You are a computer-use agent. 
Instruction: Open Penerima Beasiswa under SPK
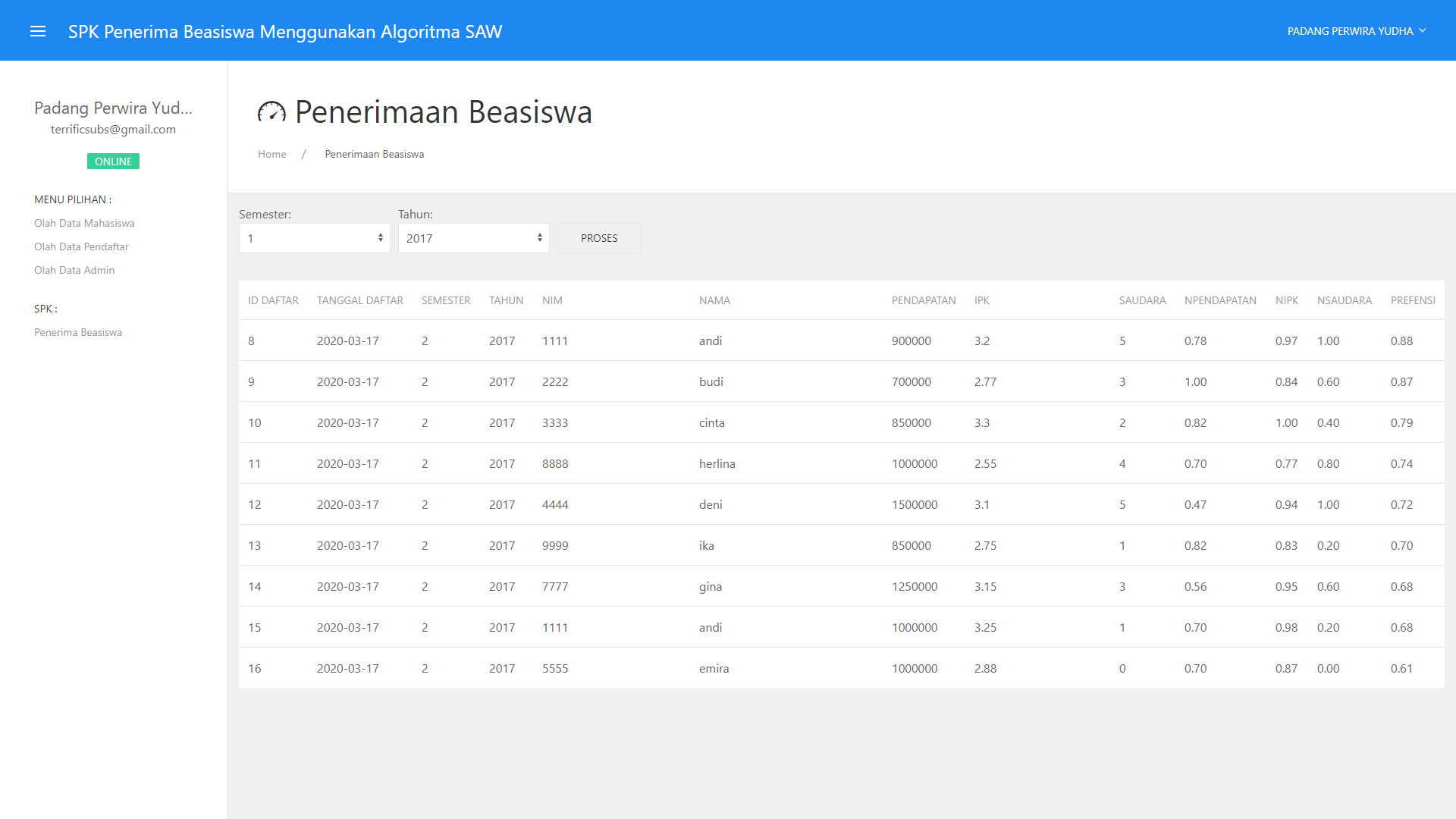pos(78,332)
